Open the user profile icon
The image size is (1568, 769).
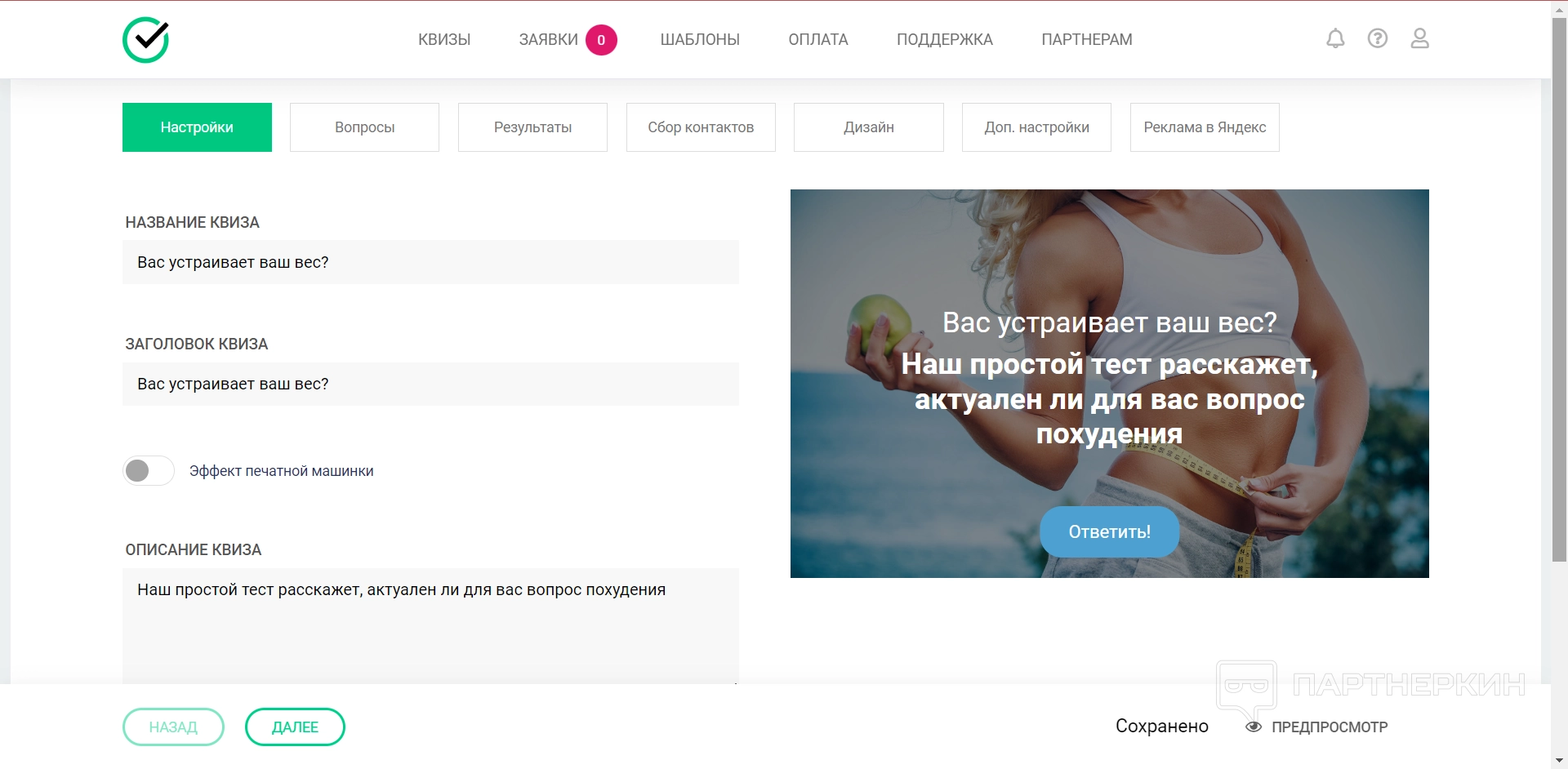[x=1419, y=38]
